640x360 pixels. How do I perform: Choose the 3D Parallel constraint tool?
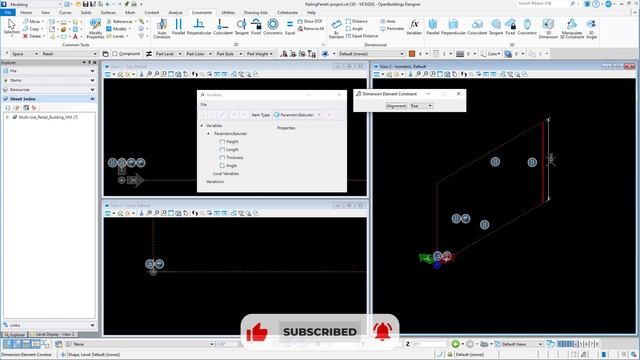[x=433, y=27]
